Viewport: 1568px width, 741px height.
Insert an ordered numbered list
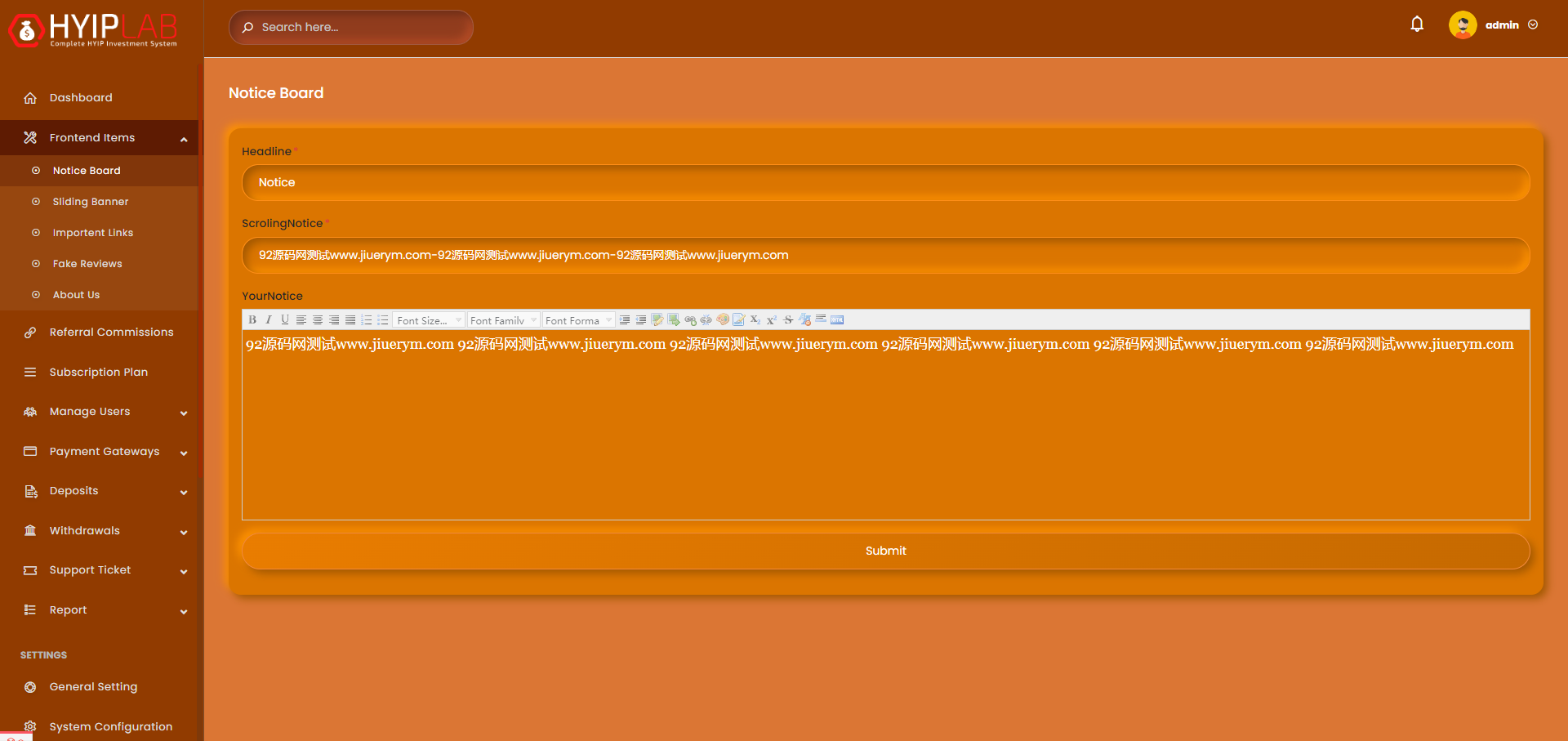[x=367, y=320]
